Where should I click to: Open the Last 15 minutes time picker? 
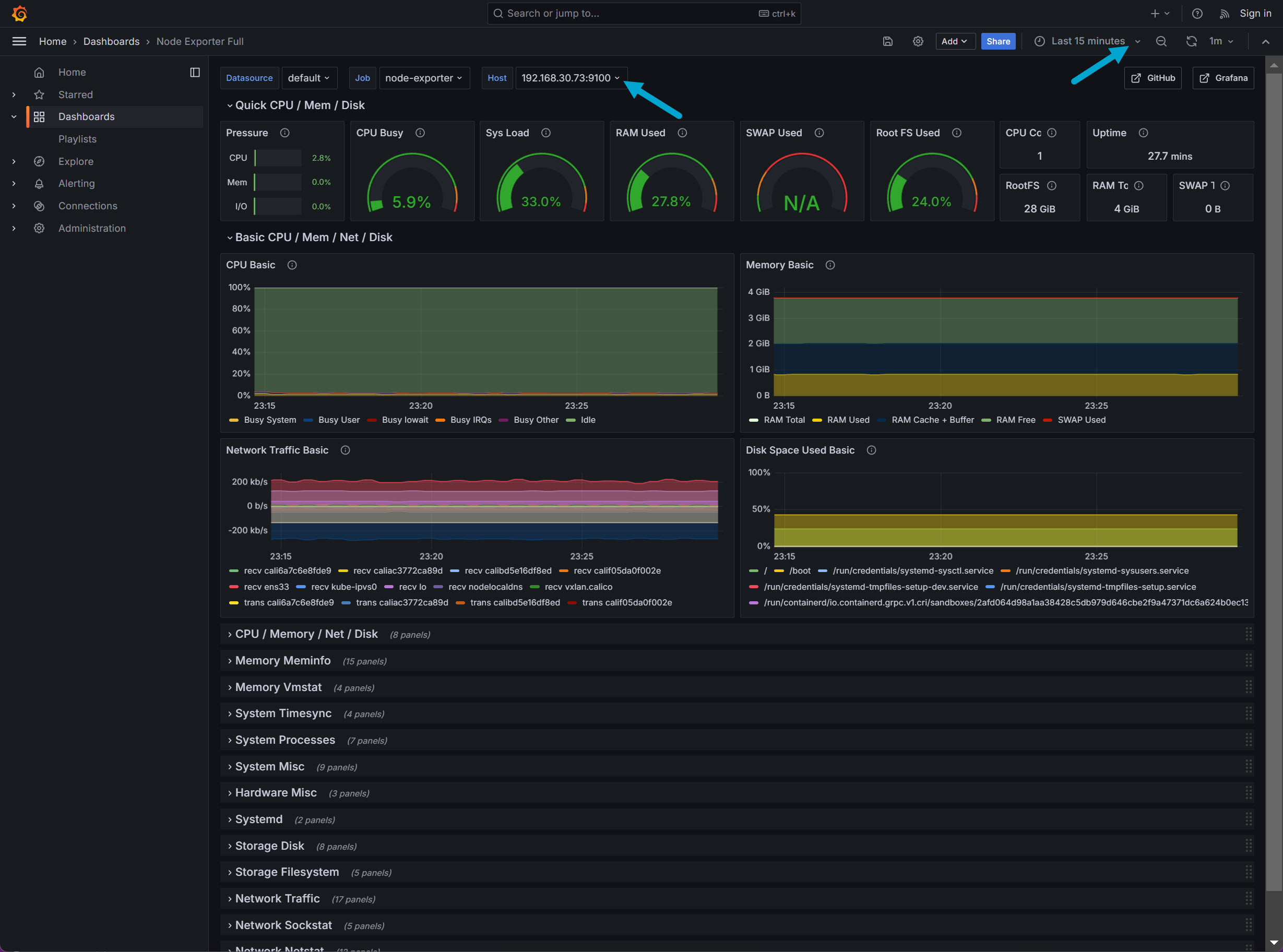1087,41
